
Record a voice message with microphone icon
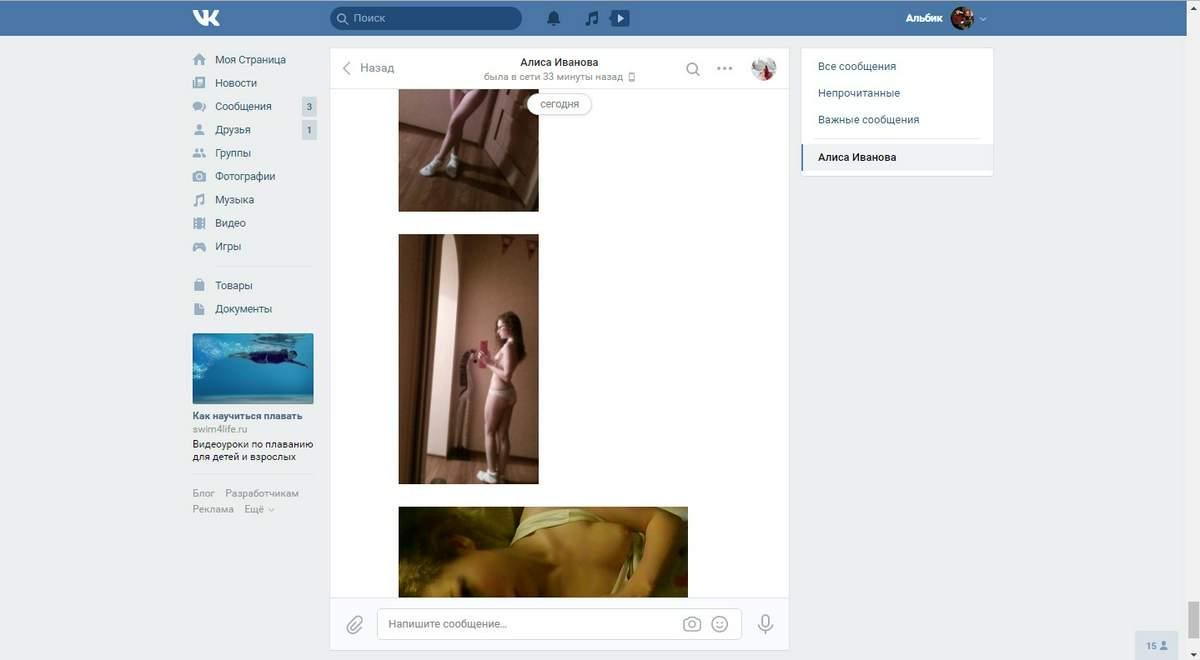point(765,624)
